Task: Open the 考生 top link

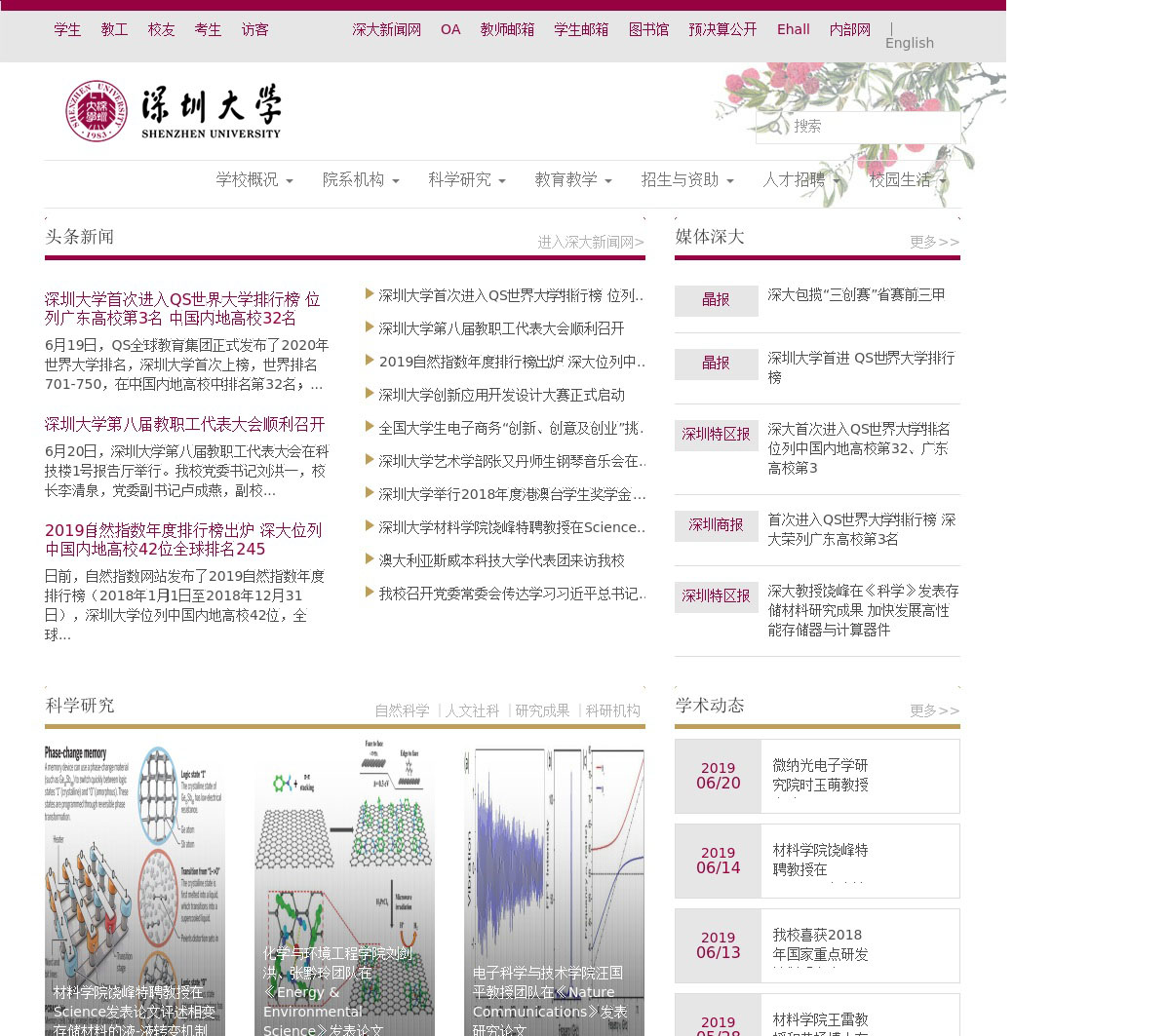Action: coord(208,30)
